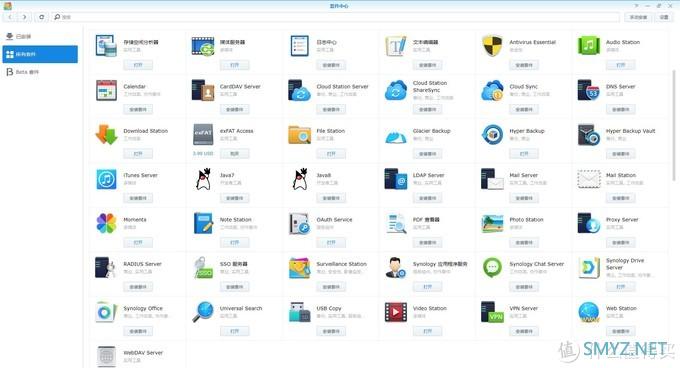680x368 pixels.
Task: Click the Video Station play icon
Action: point(396,312)
